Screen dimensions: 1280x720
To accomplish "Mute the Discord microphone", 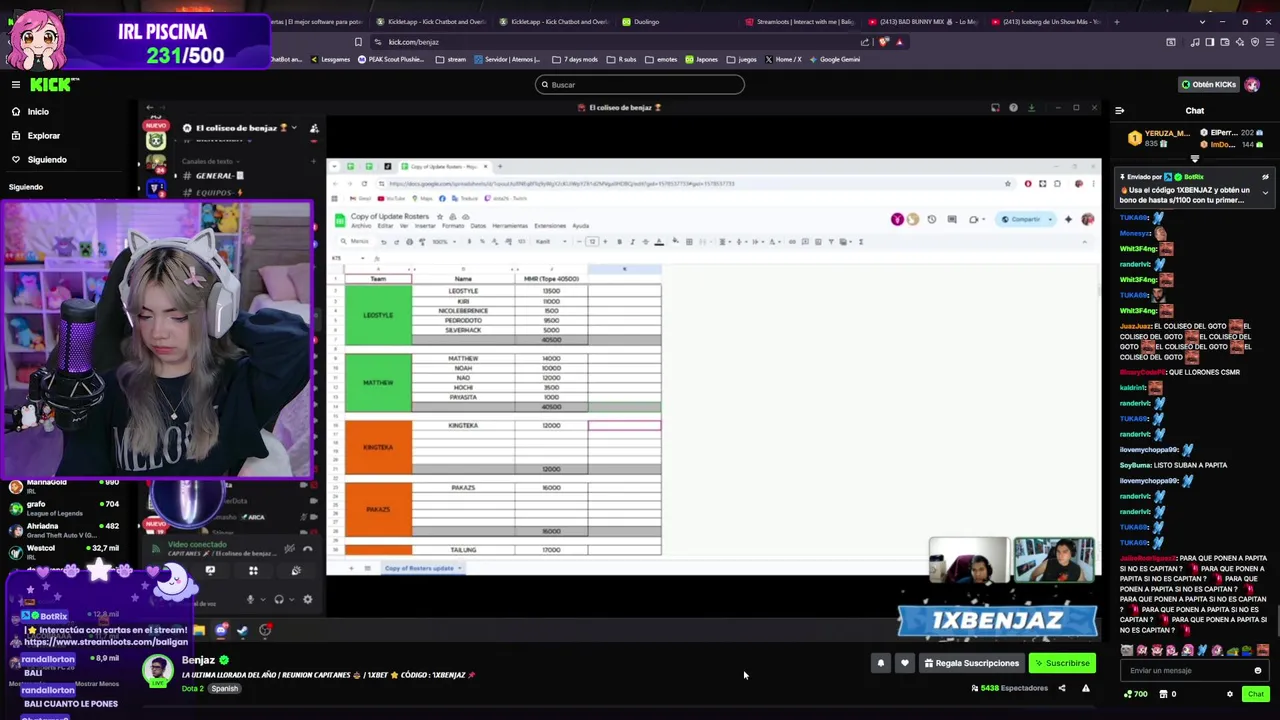I will point(250,600).
